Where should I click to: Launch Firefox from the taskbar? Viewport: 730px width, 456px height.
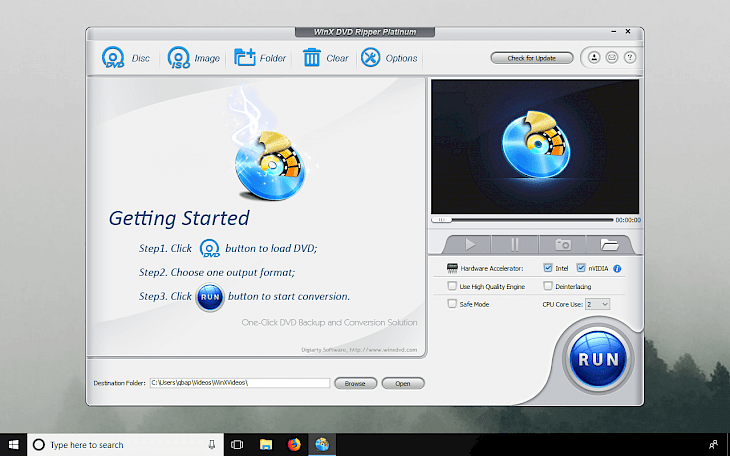pyautogui.click(x=294, y=445)
